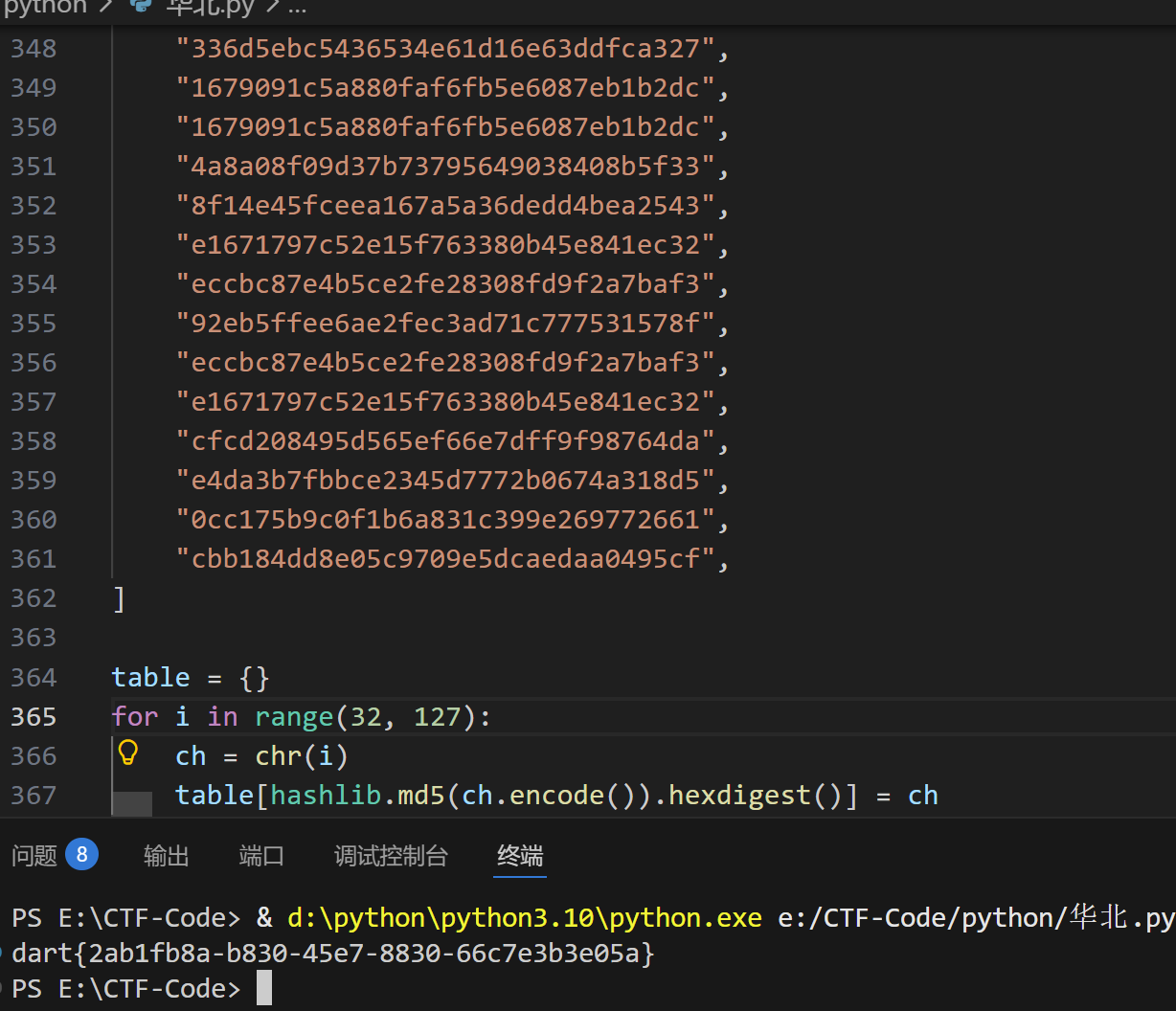The height and width of the screenshot is (1011, 1176).
Task: Click the dart{2ab1fb8a...} flag output
Action: click(x=333, y=953)
